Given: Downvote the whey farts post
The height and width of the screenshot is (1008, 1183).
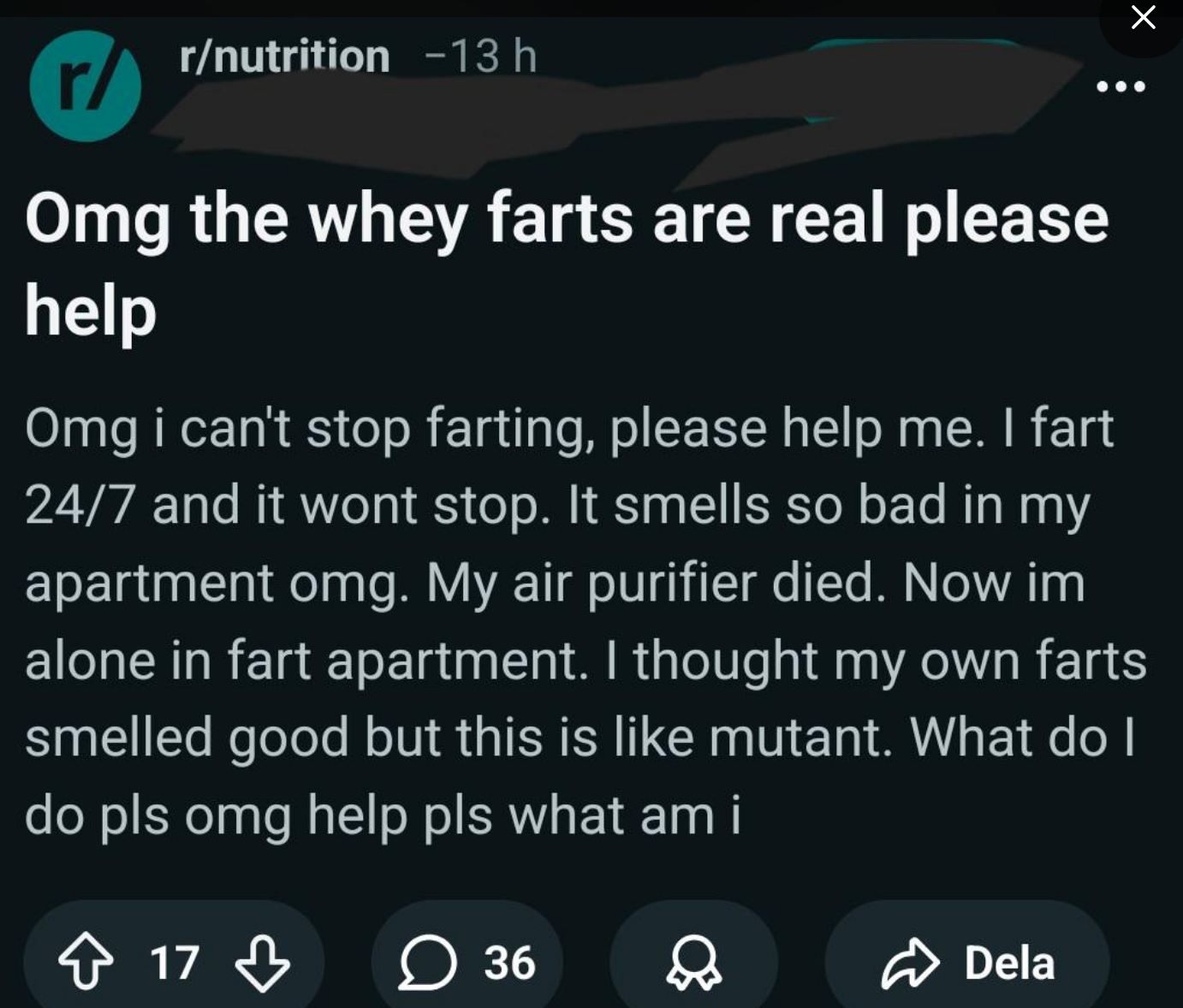Looking at the screenshot, I should pos(262,964).
